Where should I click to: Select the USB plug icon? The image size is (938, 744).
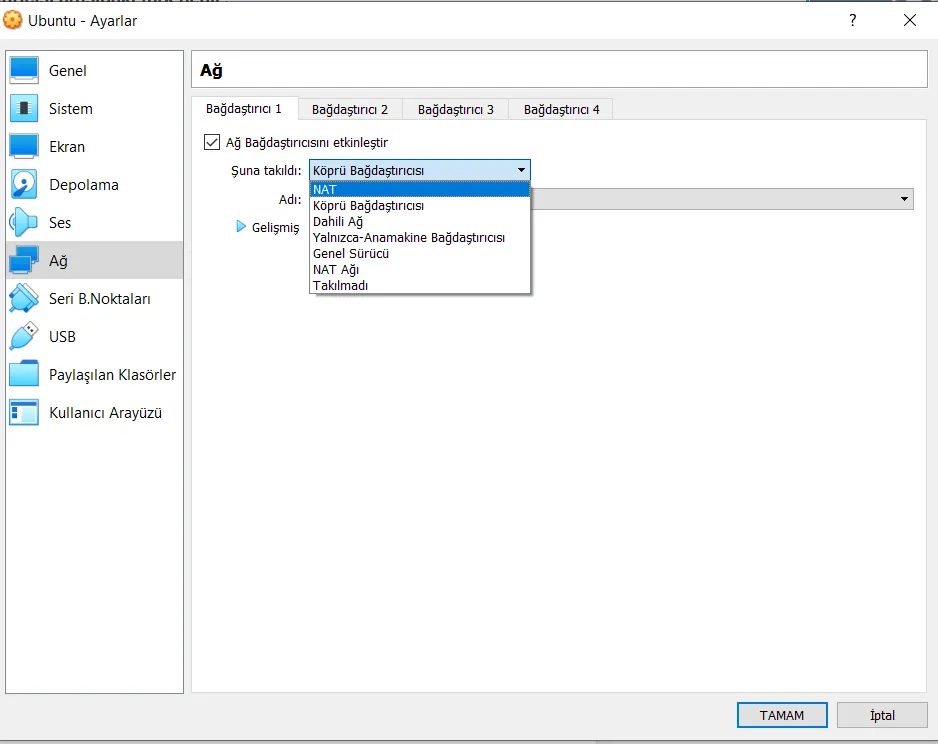pos(24,336)
